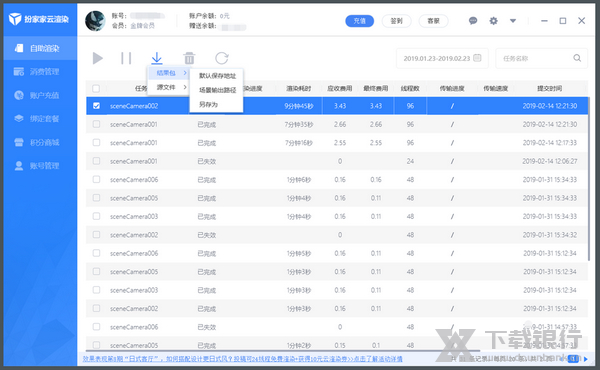Viewport: 600px width, 370px height.
Task: Check sceneCamera002 submitted at 15:34:32
Action: tap(96, 235)
